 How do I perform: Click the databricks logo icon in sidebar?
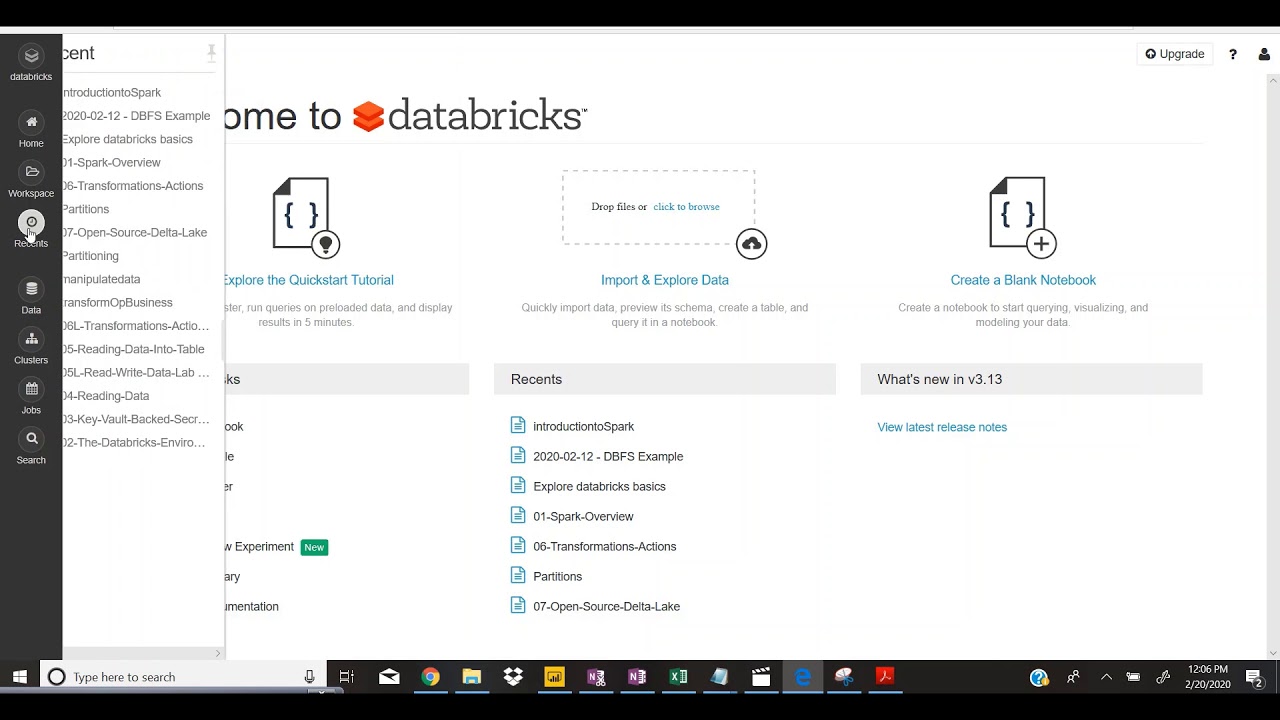(x=31, y=57)
